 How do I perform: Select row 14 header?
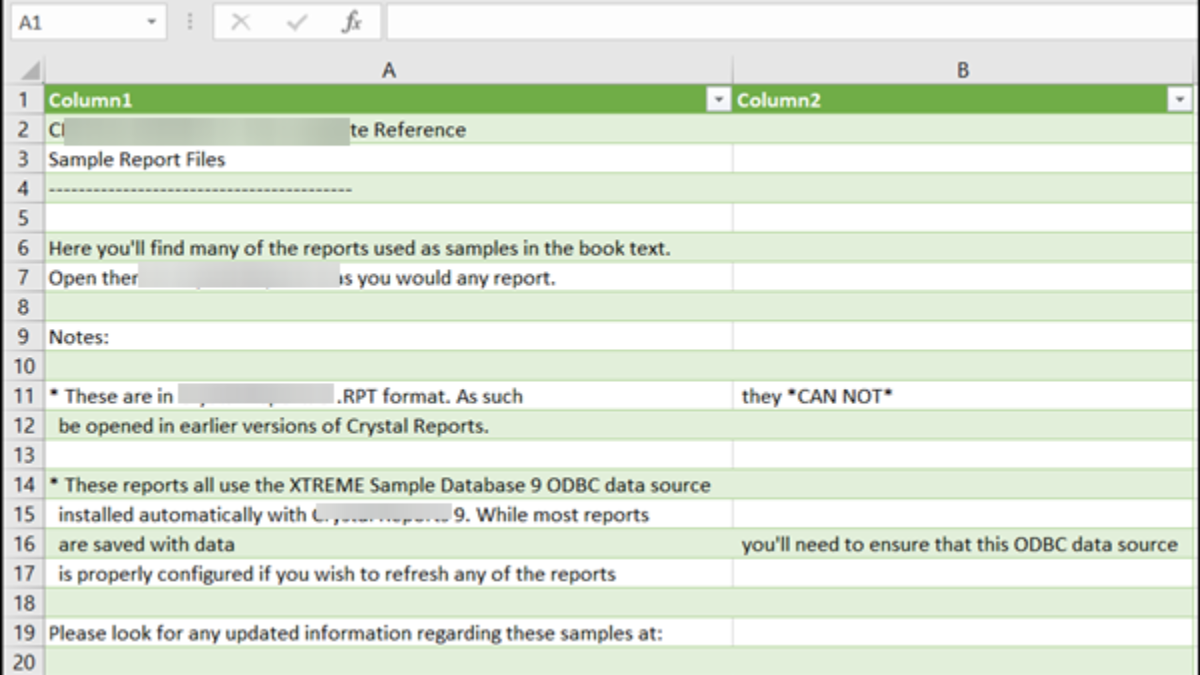pos(24,485)
